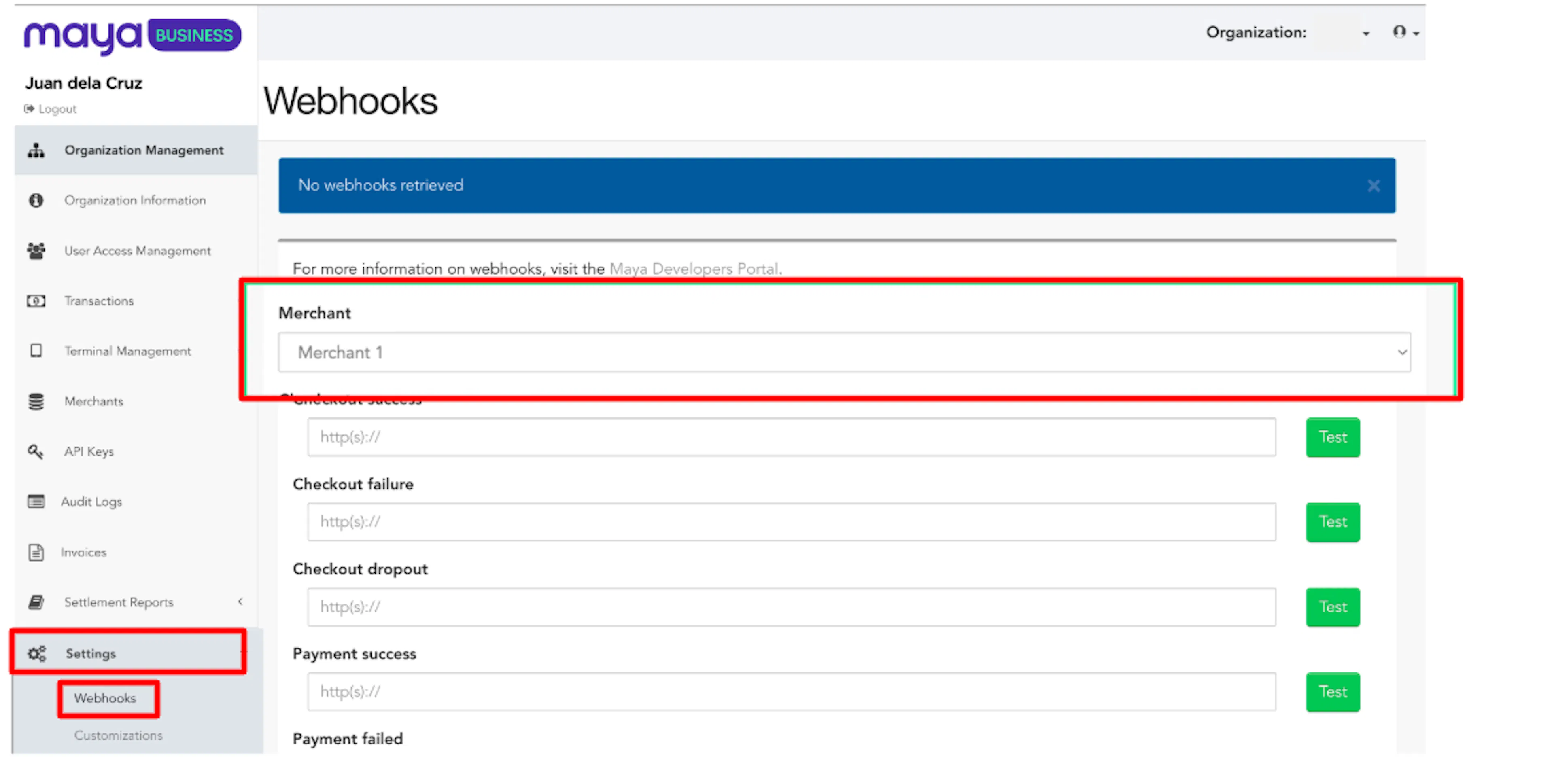The height and width of the screenshot is (784, 1554).
Task: Click the Payment success URL field
Action: 792,692
